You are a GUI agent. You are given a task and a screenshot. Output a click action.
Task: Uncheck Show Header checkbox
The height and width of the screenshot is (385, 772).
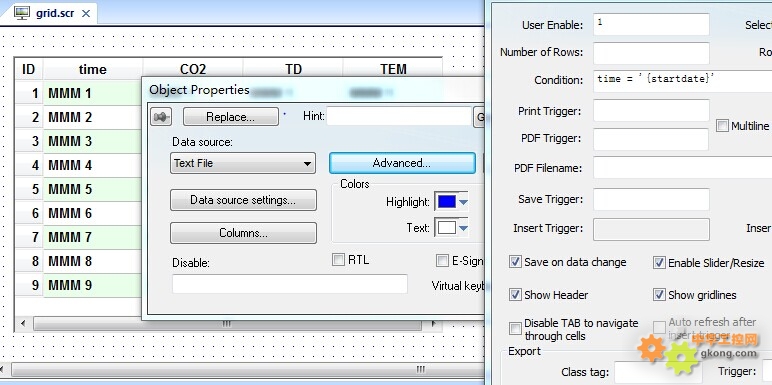(515, 295)
